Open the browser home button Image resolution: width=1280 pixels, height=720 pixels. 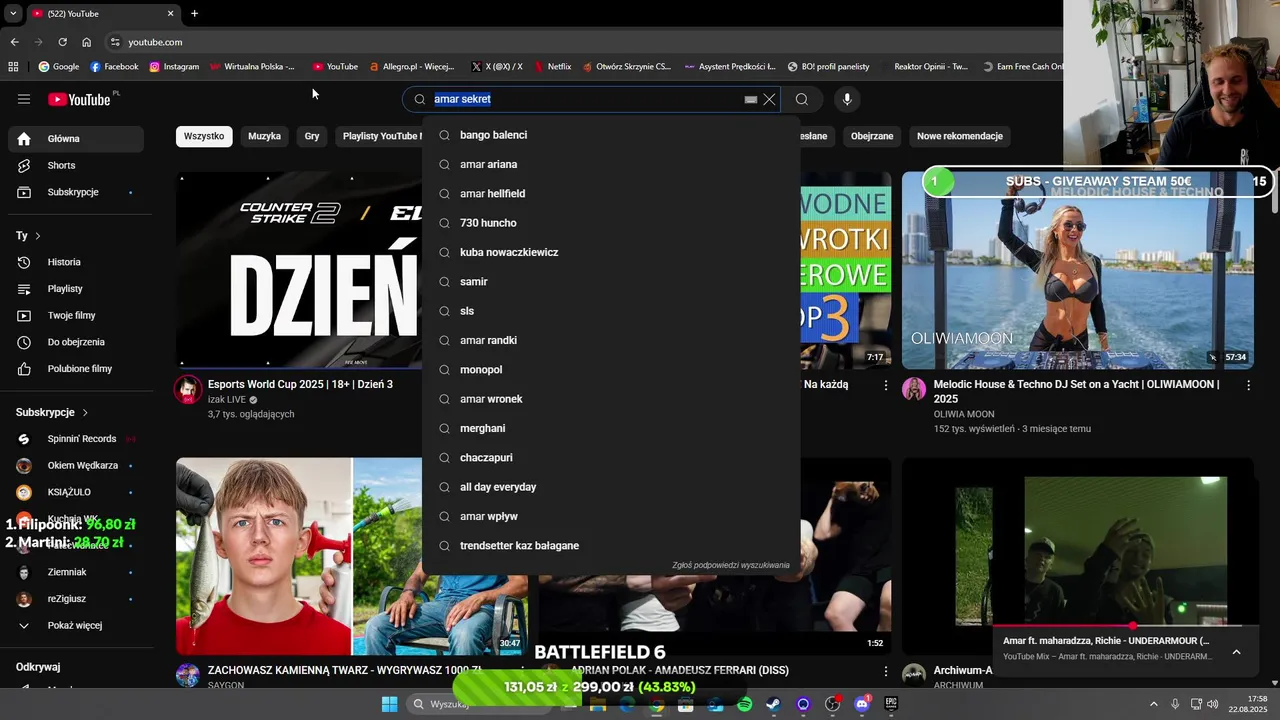point(87,42)
